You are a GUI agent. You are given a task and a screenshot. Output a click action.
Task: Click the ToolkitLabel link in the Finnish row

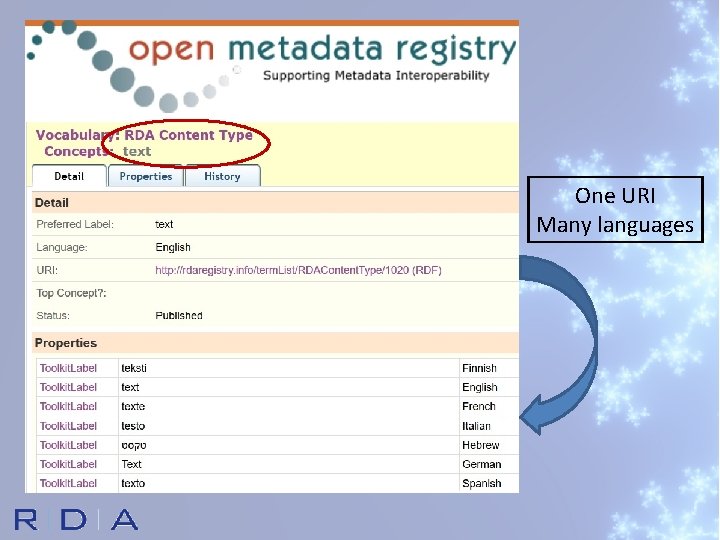tap(68, 368)
